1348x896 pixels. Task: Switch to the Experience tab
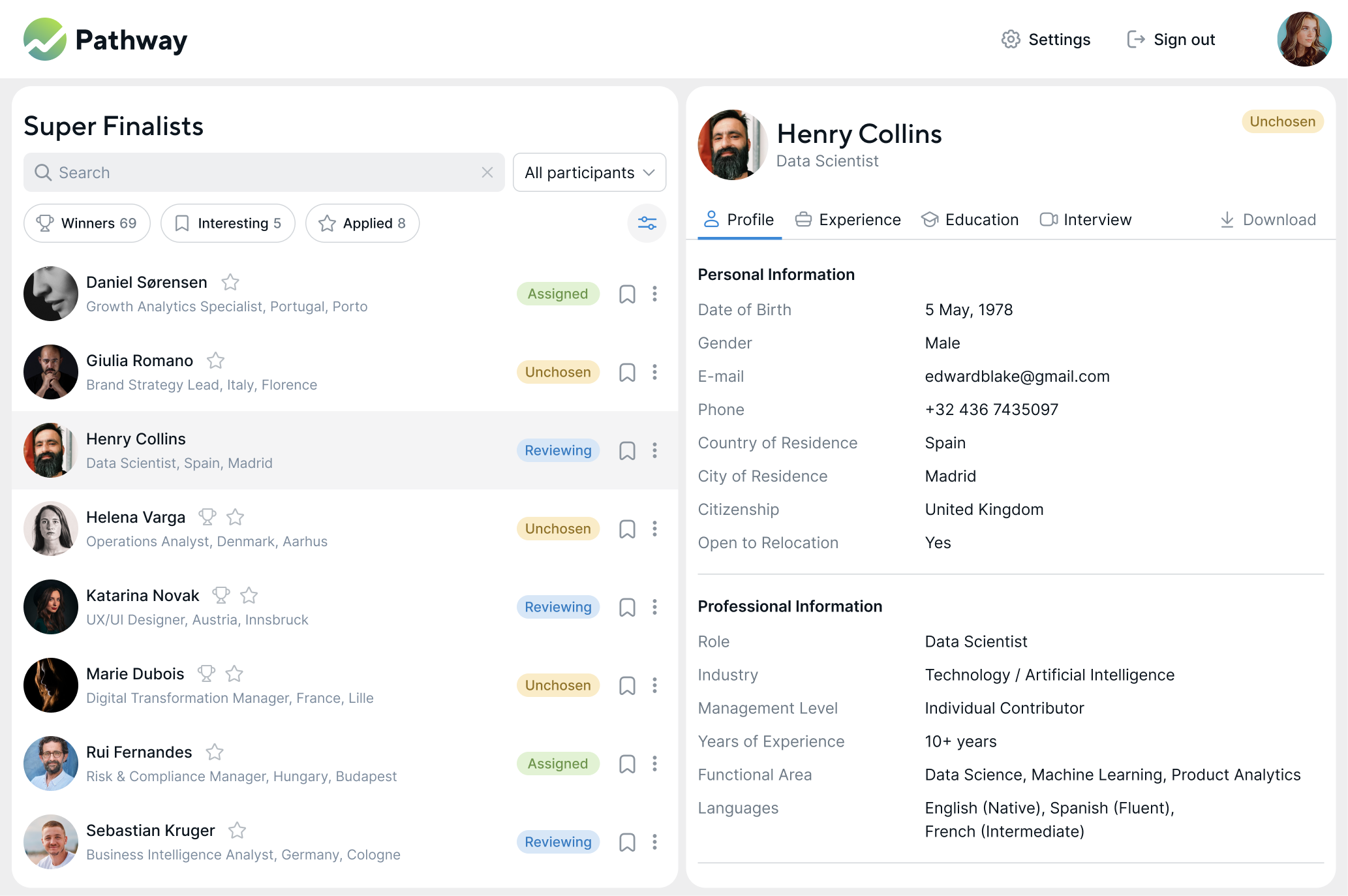848,220
